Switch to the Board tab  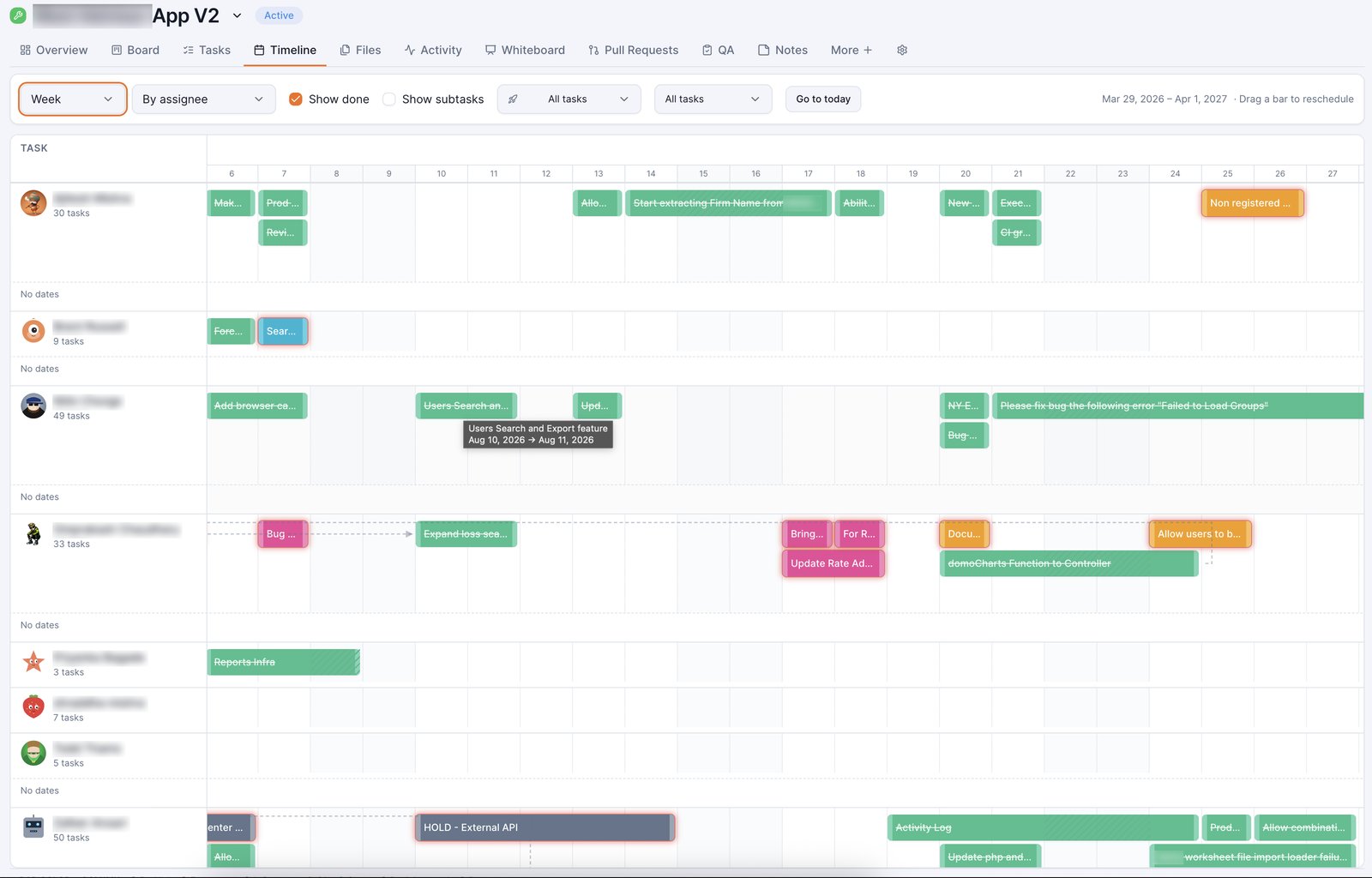[x=135, y=50]
